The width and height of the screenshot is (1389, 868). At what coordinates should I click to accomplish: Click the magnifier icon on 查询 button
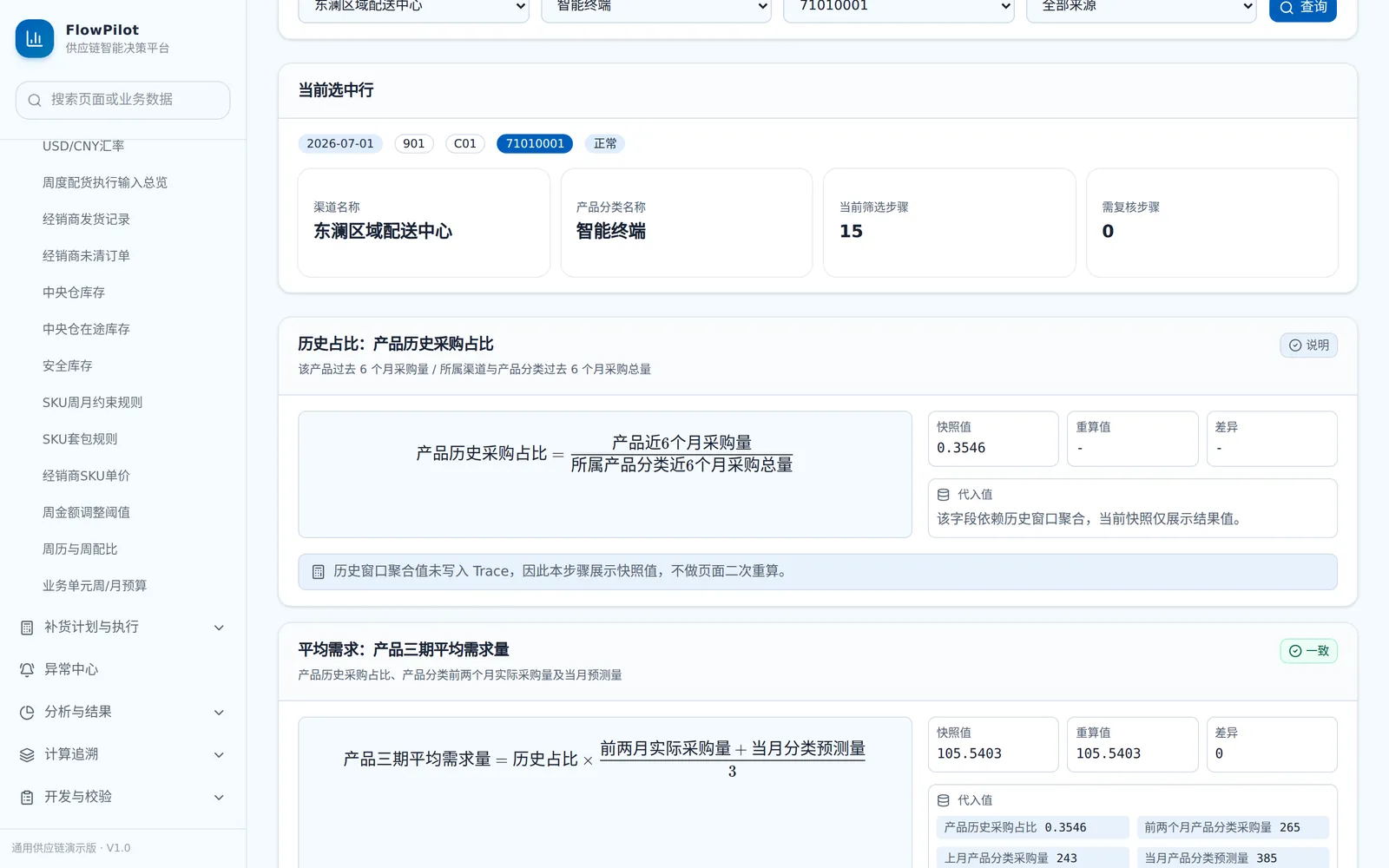tap(1287, 8)
